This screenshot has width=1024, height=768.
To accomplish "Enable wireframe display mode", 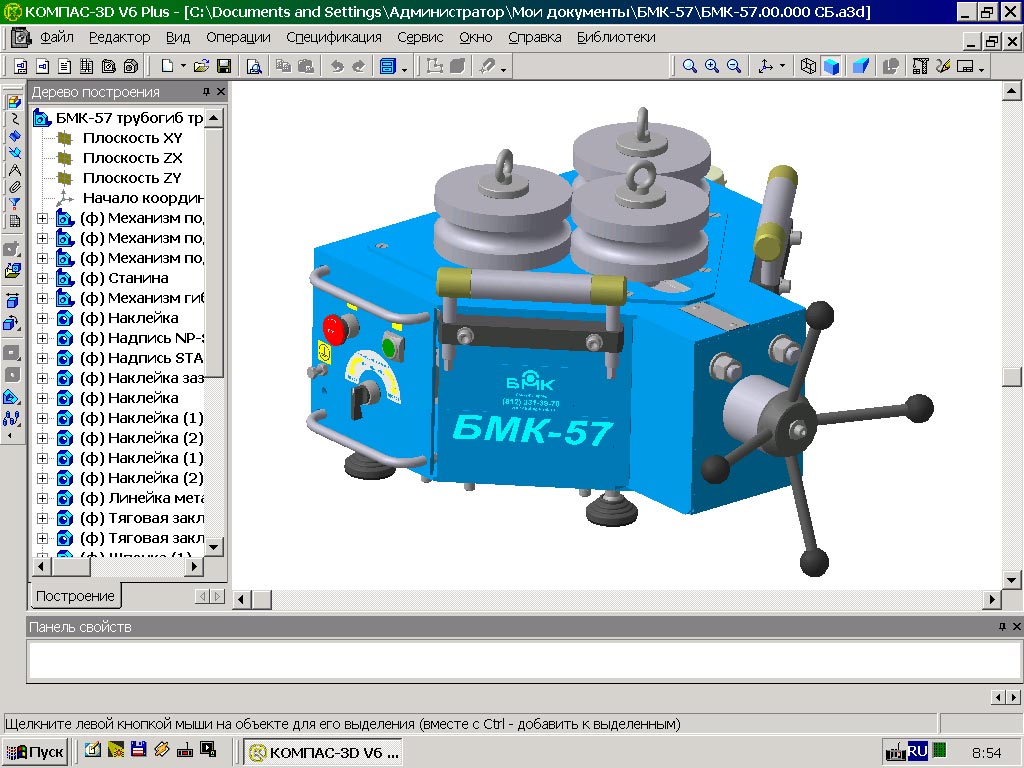I will click(808, 66).
